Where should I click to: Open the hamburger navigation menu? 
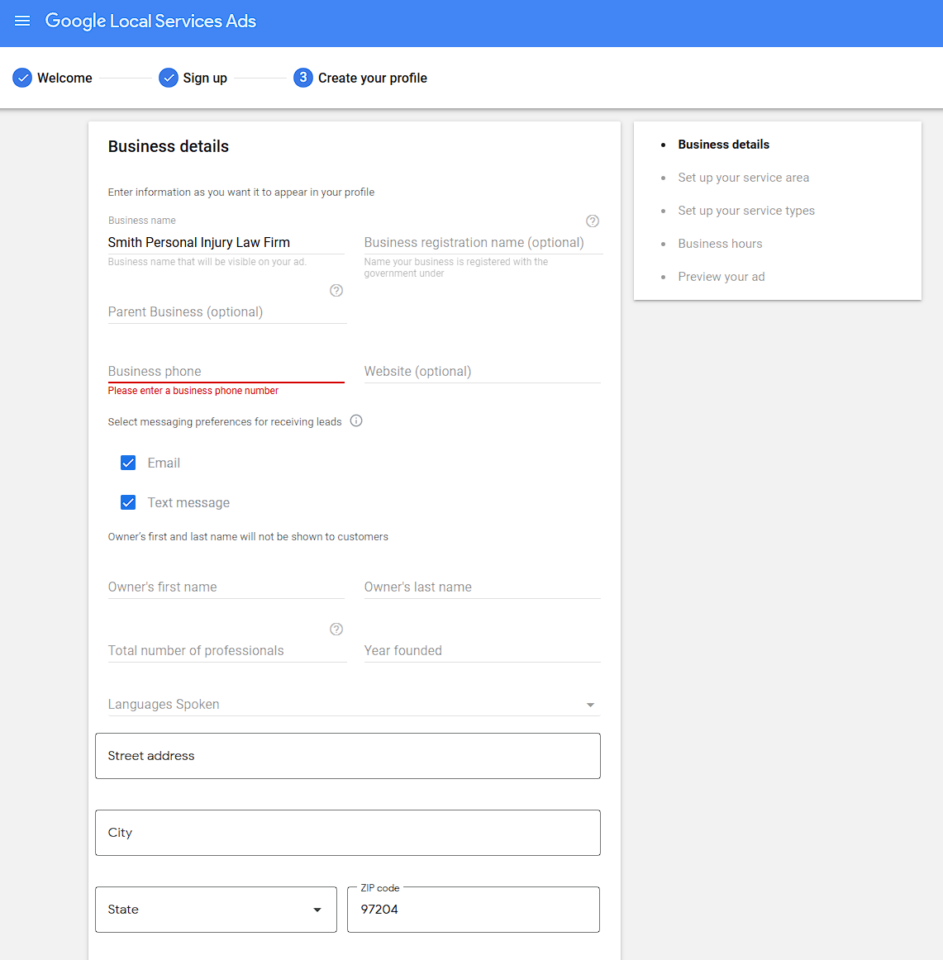pyautogui.click(x=22, y=21)
